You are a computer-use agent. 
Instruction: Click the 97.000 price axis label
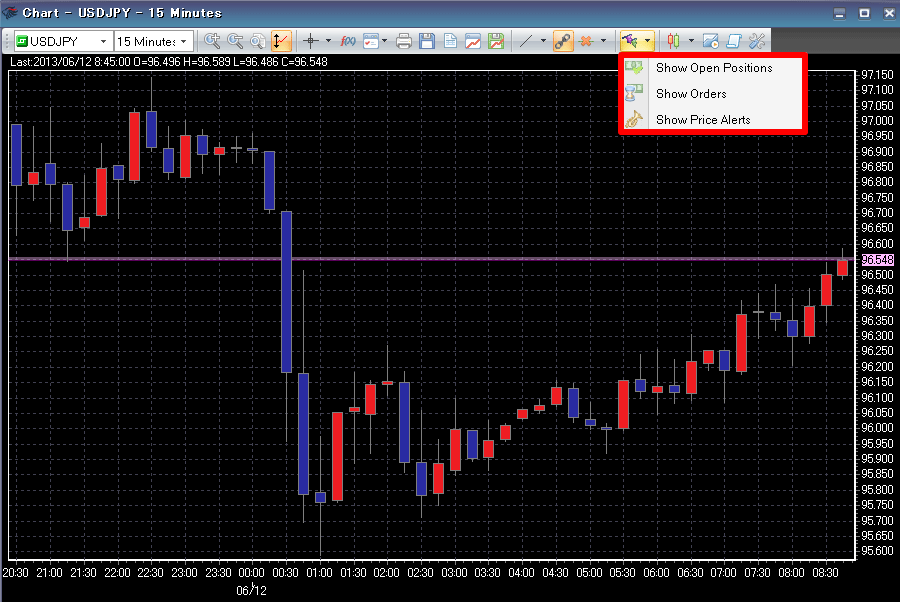[x=877, y=121]
